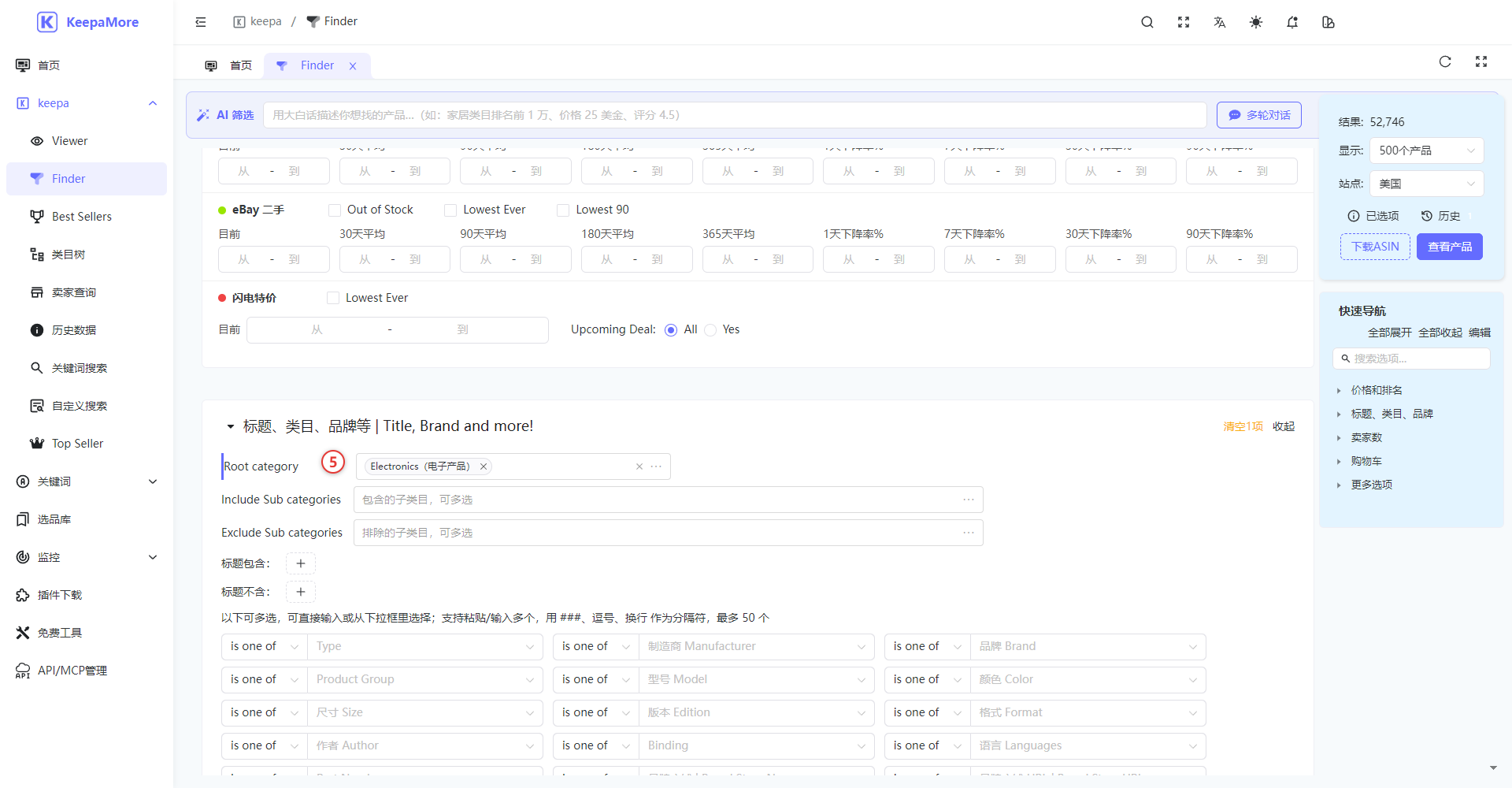Expand the 价格和排名 quick navigation item
1512x788 pixels.
point(1376,390)
